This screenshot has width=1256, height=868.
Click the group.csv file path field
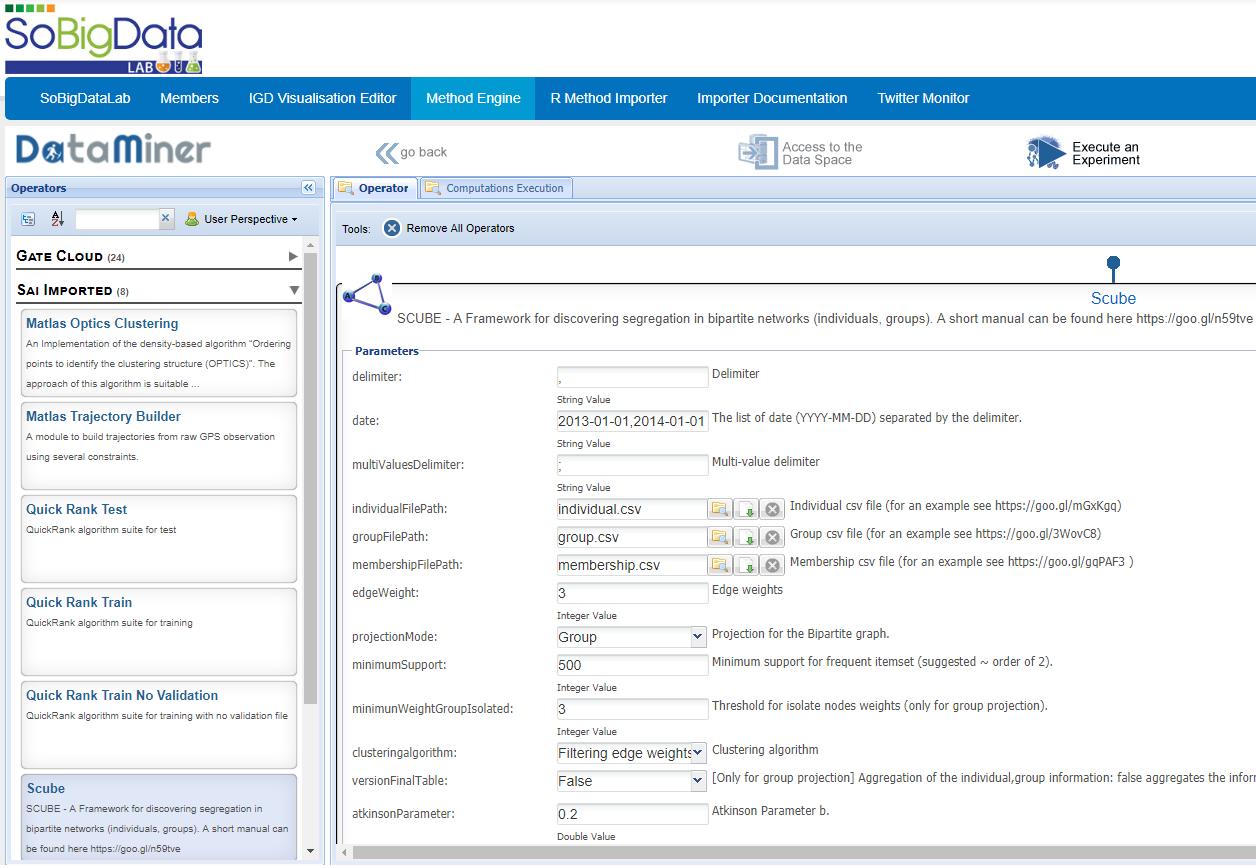632,537
